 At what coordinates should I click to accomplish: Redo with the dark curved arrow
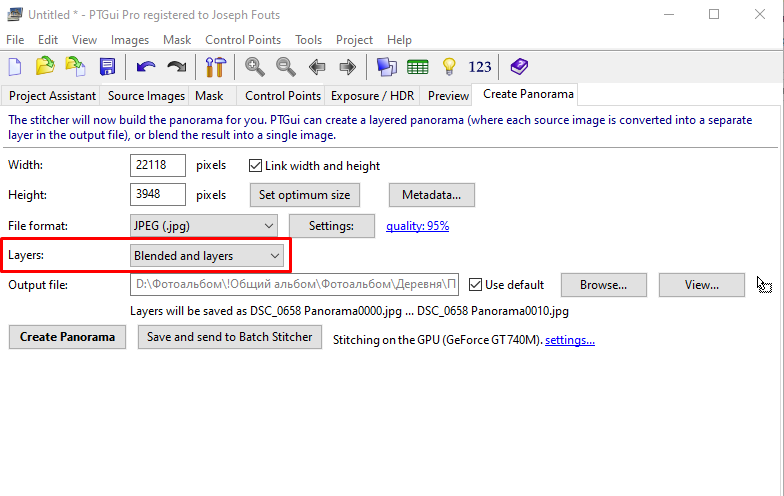[176, 66]
